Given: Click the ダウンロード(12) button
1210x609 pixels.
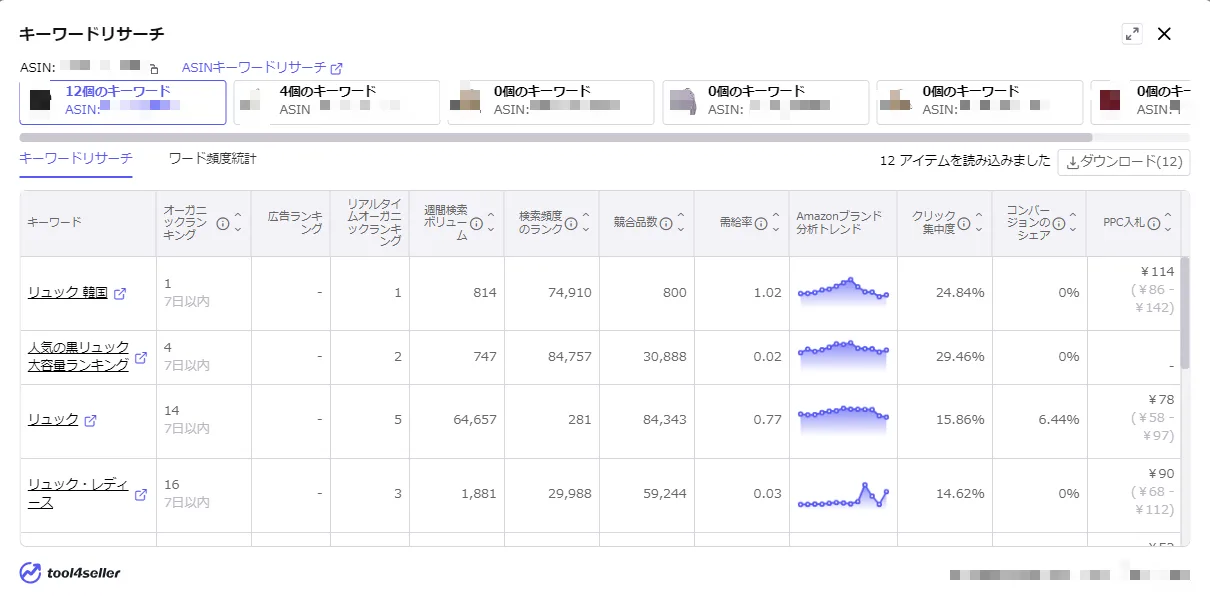Looking at the screenshot, I should (1124, 162).
